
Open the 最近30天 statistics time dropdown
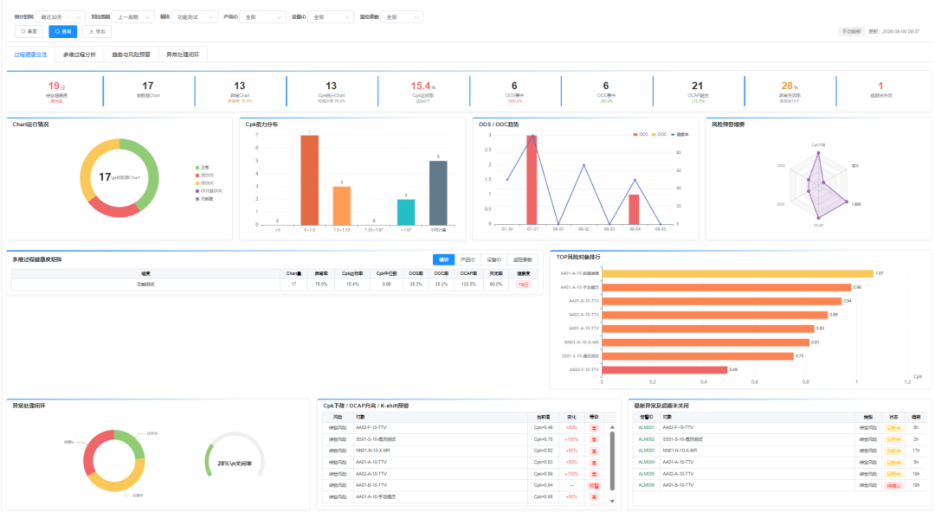tap(60, 17)
